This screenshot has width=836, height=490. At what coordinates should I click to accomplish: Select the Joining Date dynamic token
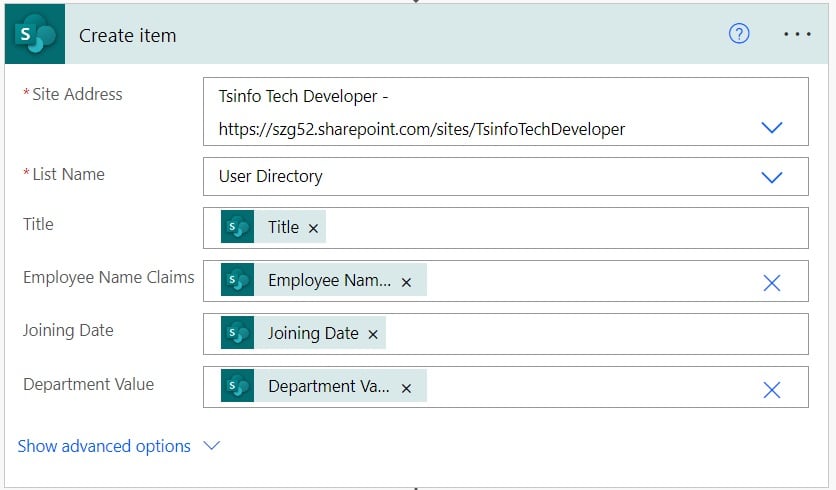pyautogui.click(x=303, y=333)
